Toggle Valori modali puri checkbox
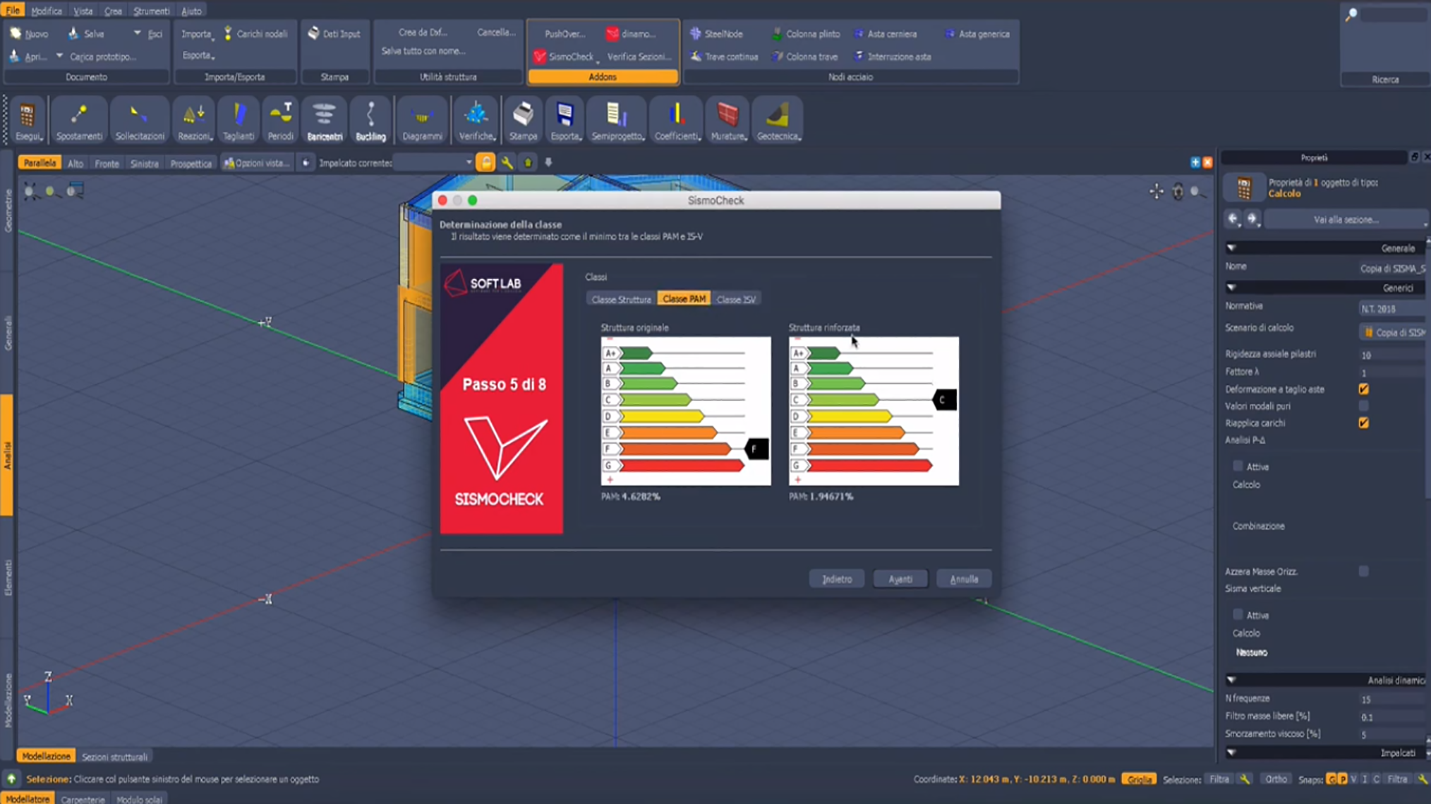The width and height of the screenshot is (1431, 804). 1363,406
